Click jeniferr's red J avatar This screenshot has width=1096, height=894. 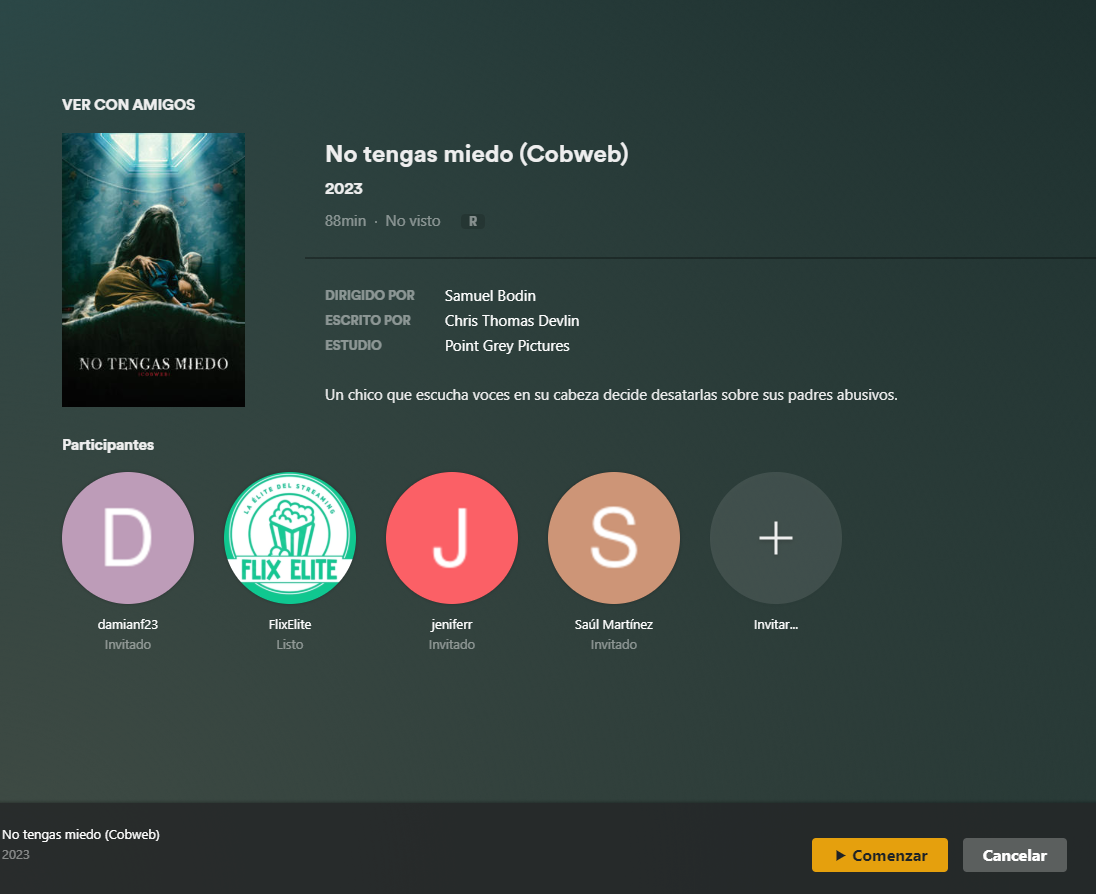click(452, 538)
